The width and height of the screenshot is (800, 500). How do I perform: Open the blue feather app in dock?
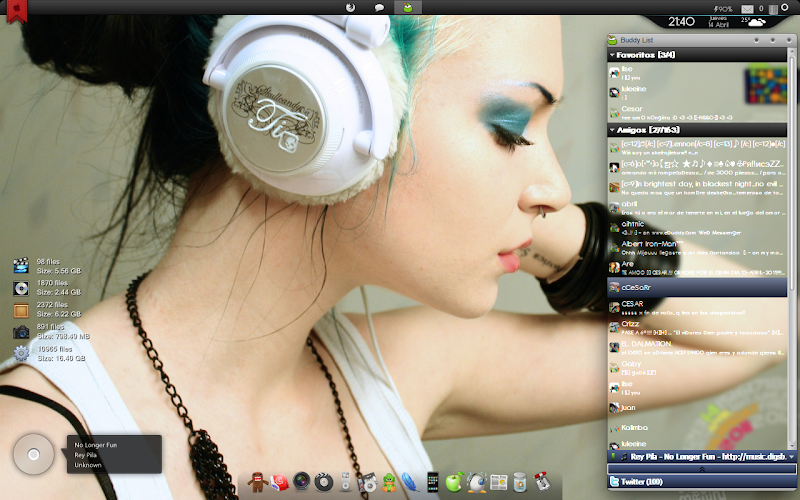[x=410, y=482]
